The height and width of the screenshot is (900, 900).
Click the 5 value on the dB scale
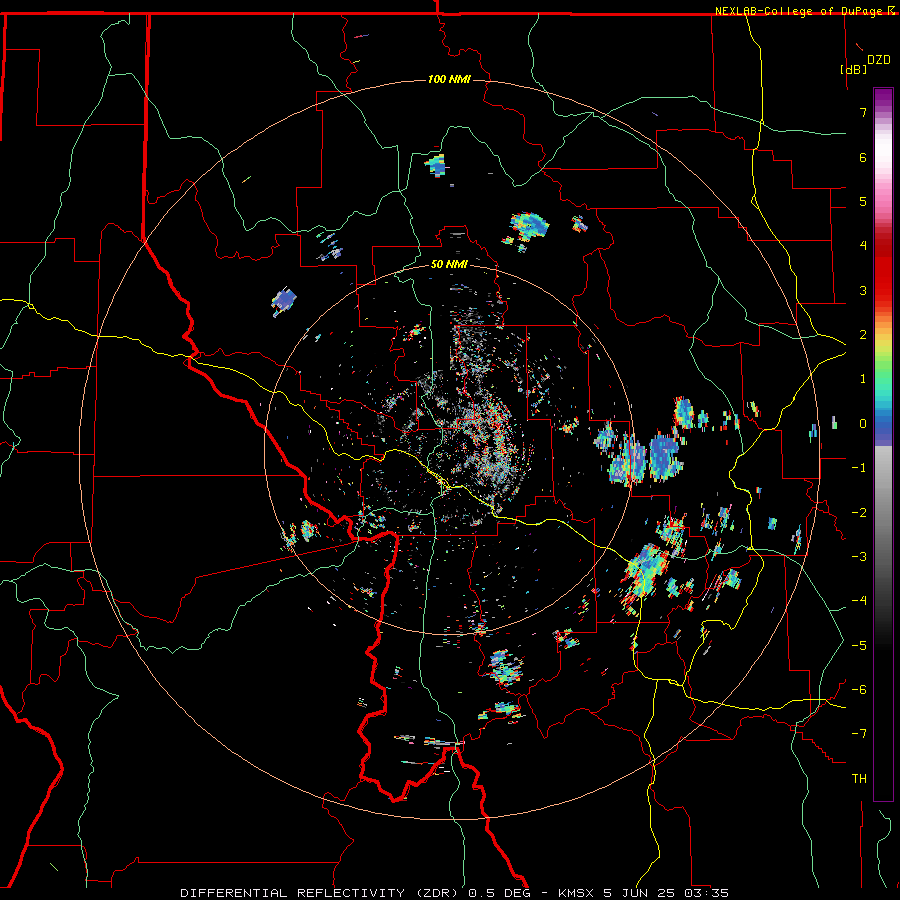click(863, 201)
